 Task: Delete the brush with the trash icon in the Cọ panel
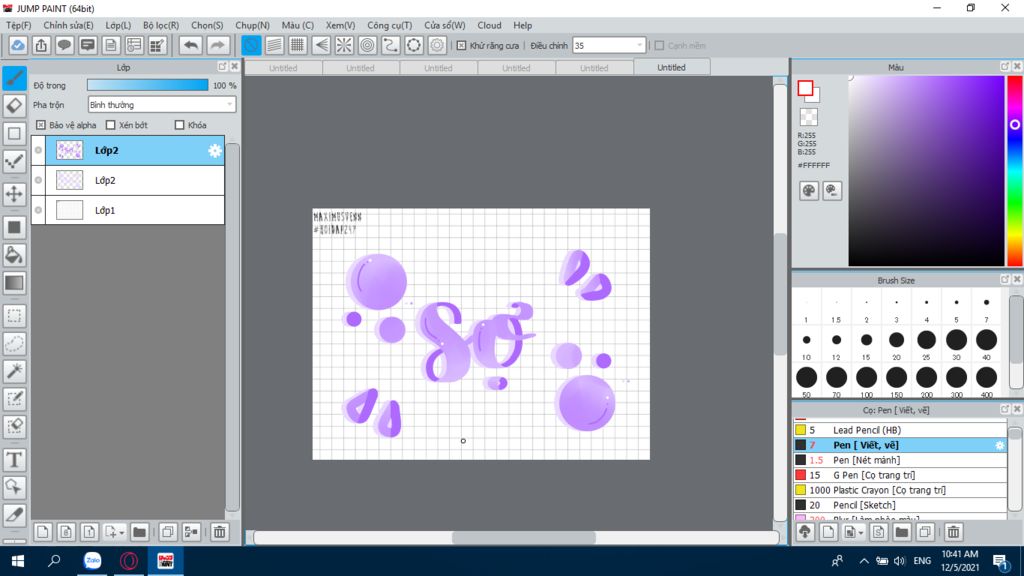click(953, 532)
